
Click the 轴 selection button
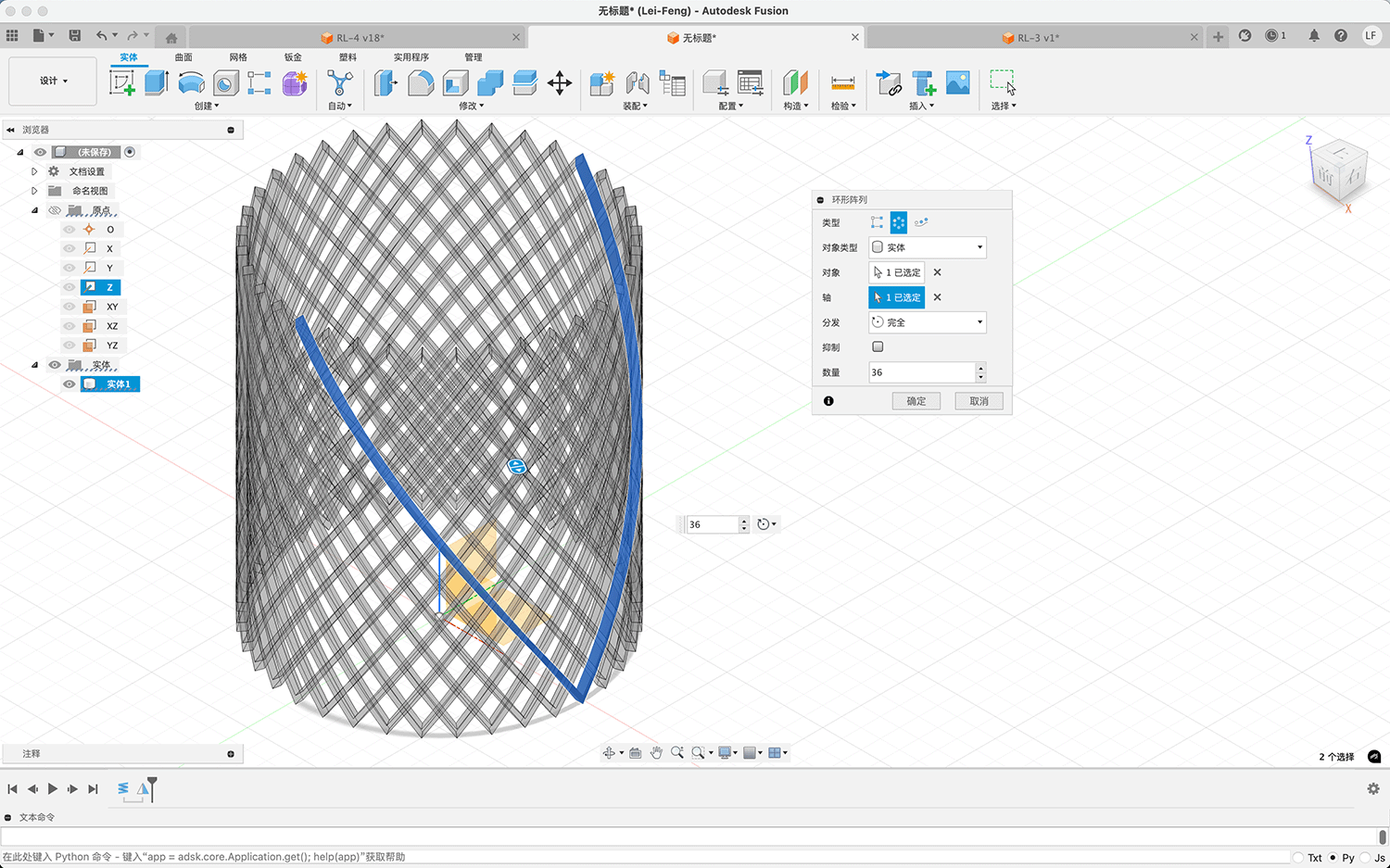point(896,297)
